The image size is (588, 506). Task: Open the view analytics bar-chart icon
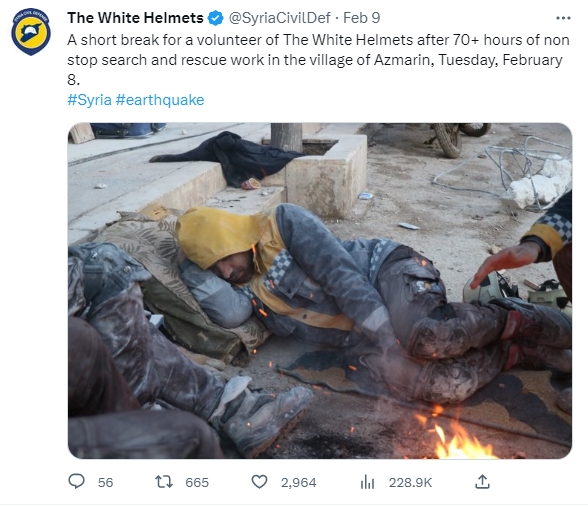coord(367,482)
